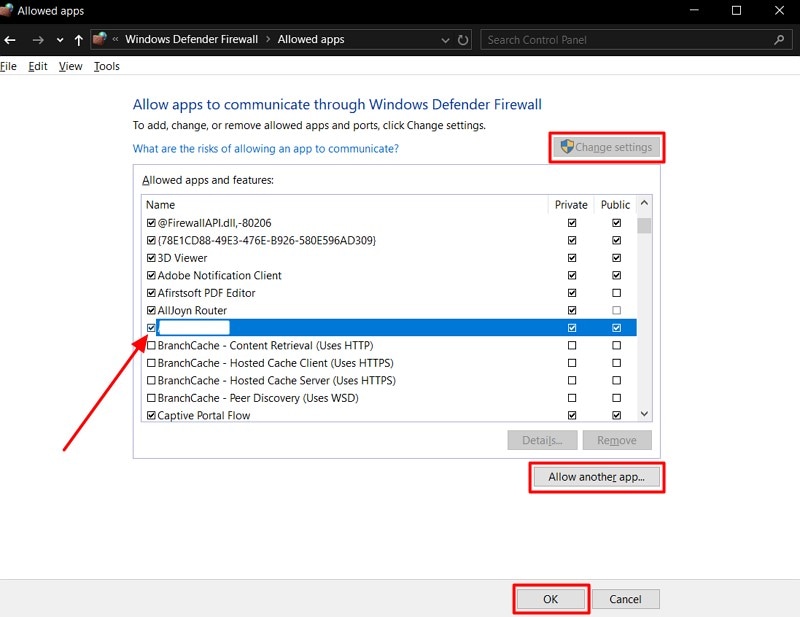Click the Up directory arrow

pos(79,40)
